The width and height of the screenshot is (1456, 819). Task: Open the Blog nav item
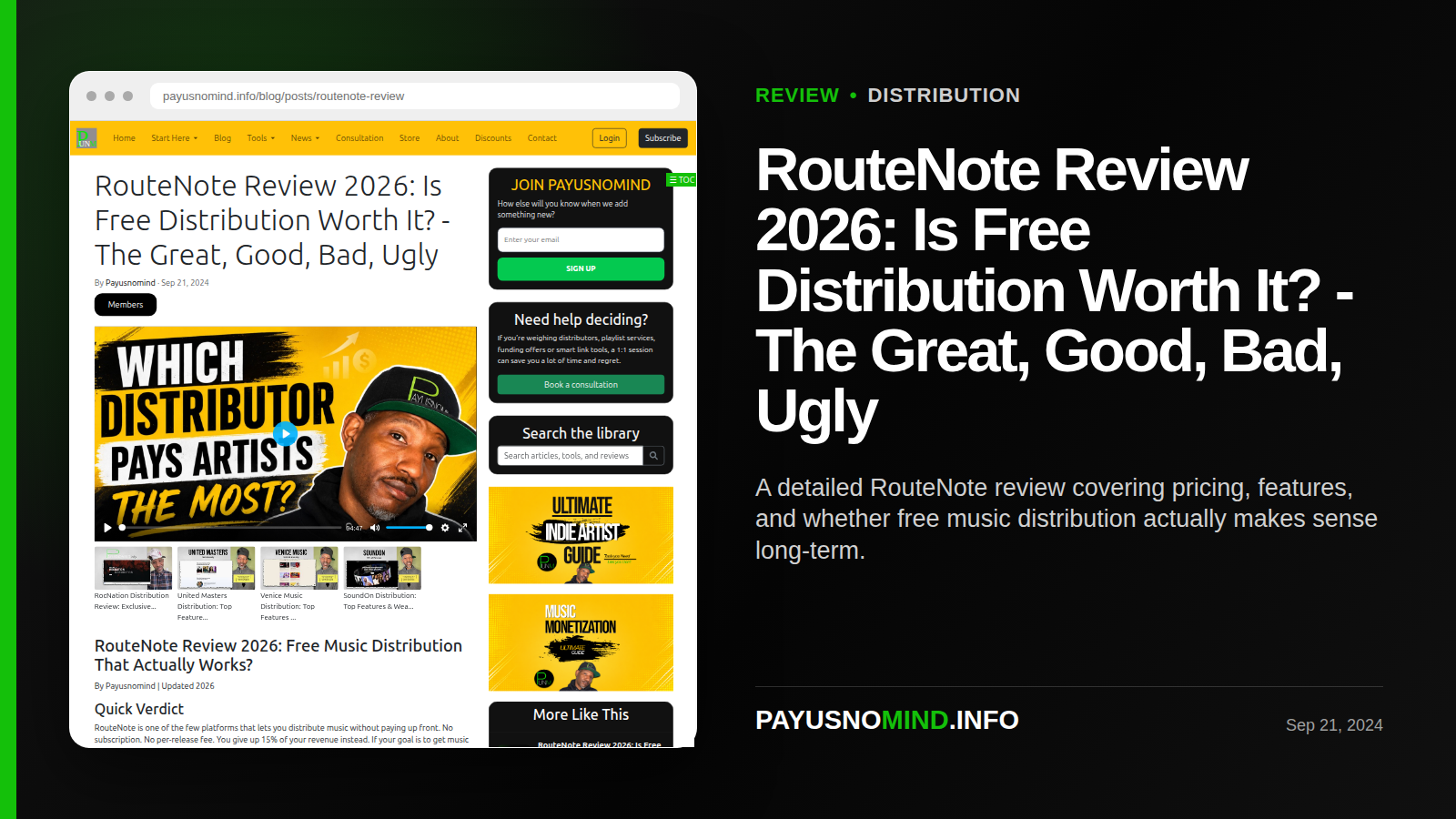pyautogui.click(x=222, y=138)
